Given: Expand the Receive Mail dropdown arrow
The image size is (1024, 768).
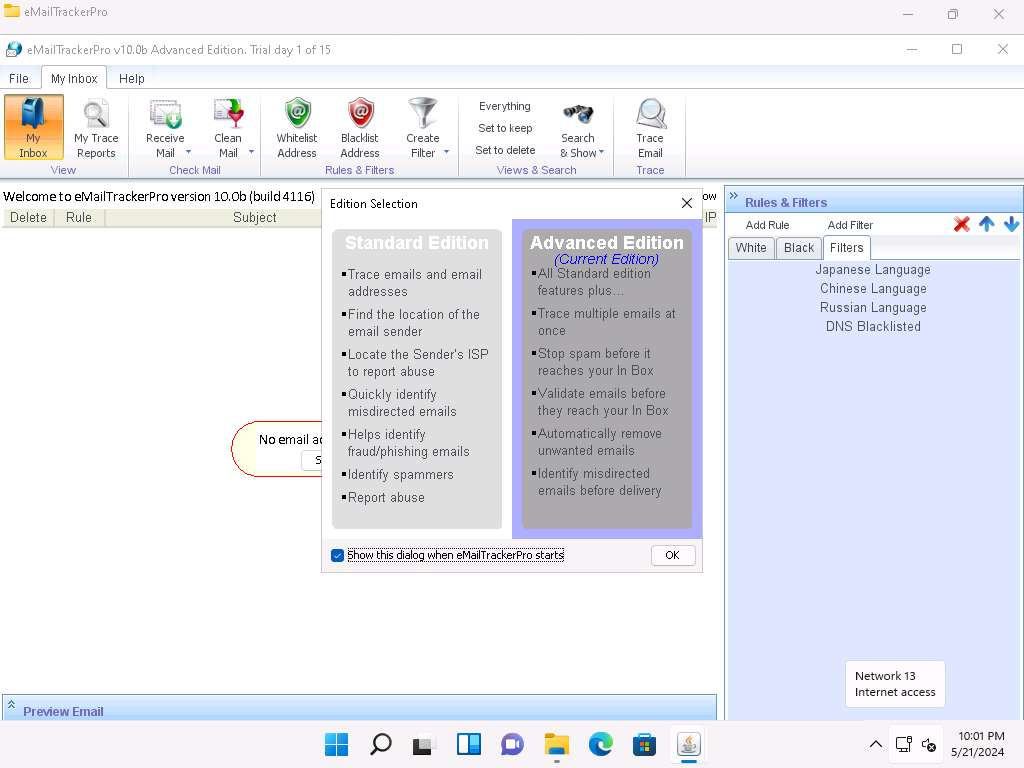Looking at the screenshot, I should click(x=188, y=153).
